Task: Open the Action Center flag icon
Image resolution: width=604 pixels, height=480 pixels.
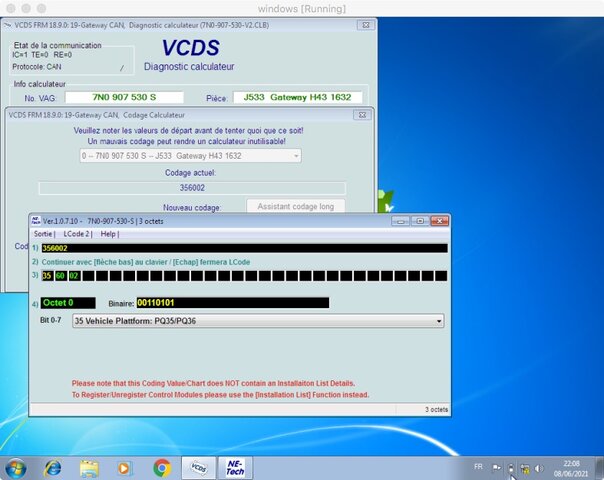Action: point(497,468)
